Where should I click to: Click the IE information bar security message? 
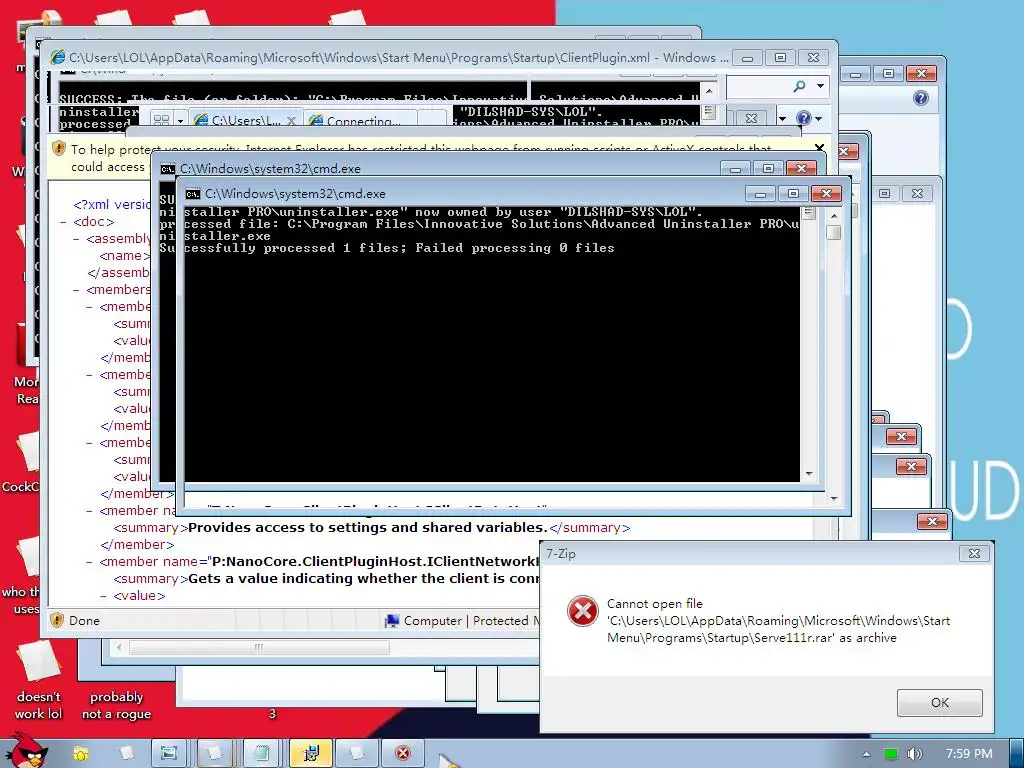click(421, 149)
